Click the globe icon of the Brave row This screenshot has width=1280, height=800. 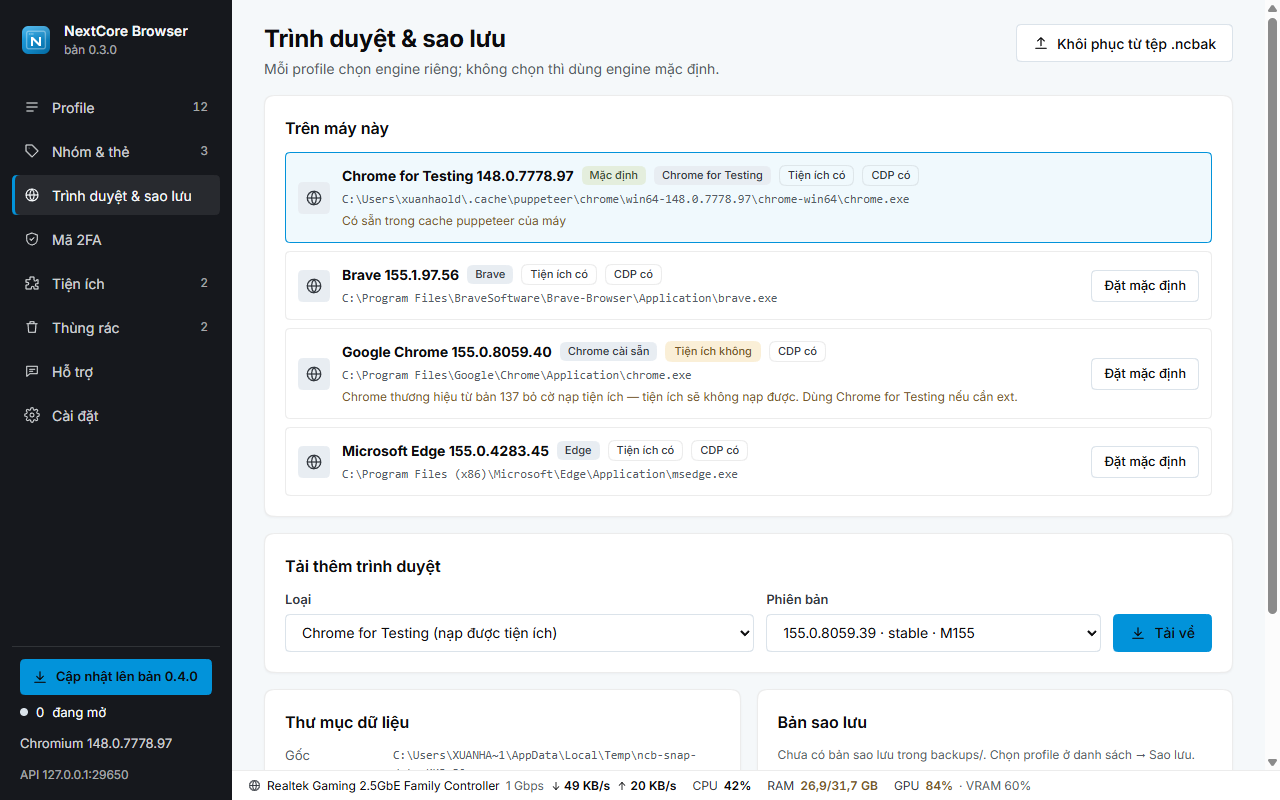click(x=314, y=286)
